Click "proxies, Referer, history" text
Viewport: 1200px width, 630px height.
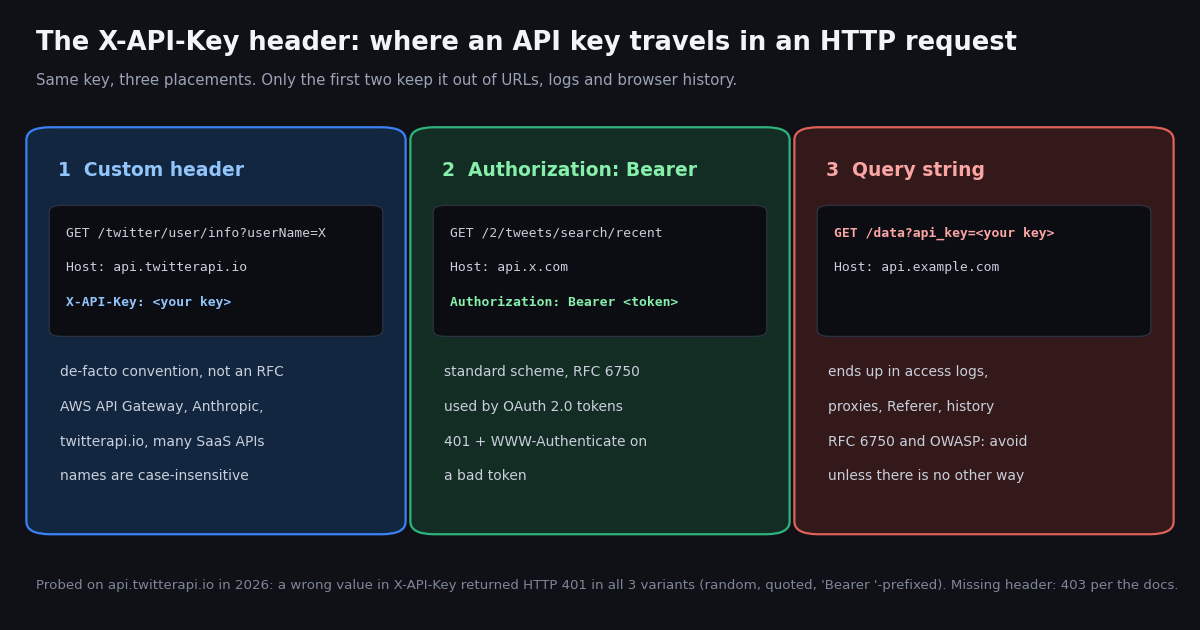[x=911, y=407]
